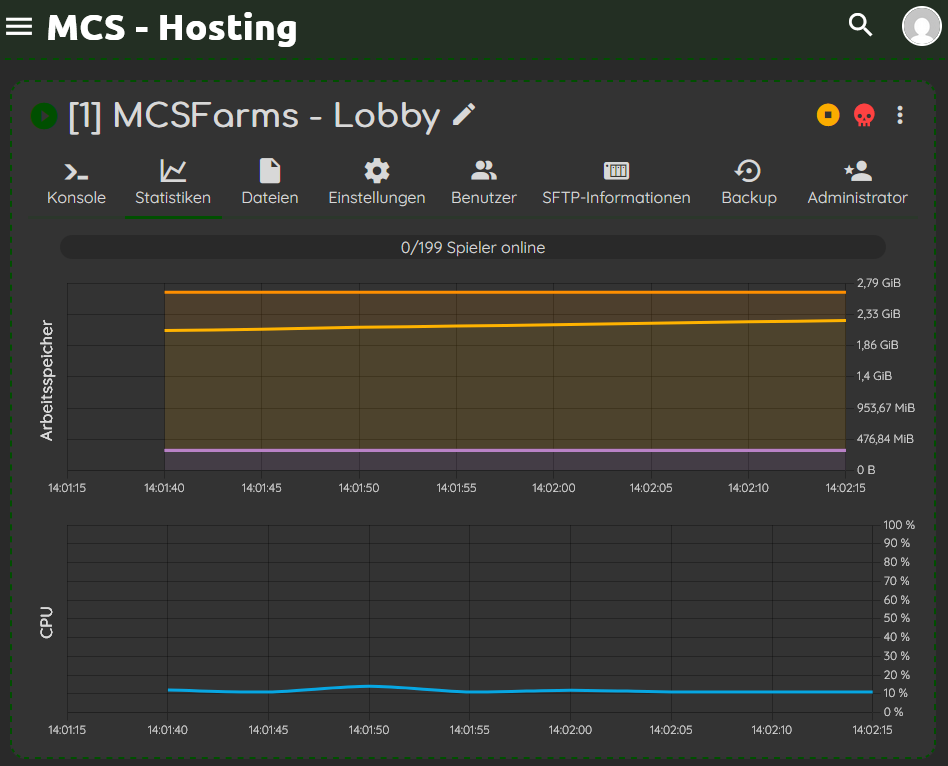Open the user profile avatar
Screen dimensions: 948x766
[x=921, y=26]
